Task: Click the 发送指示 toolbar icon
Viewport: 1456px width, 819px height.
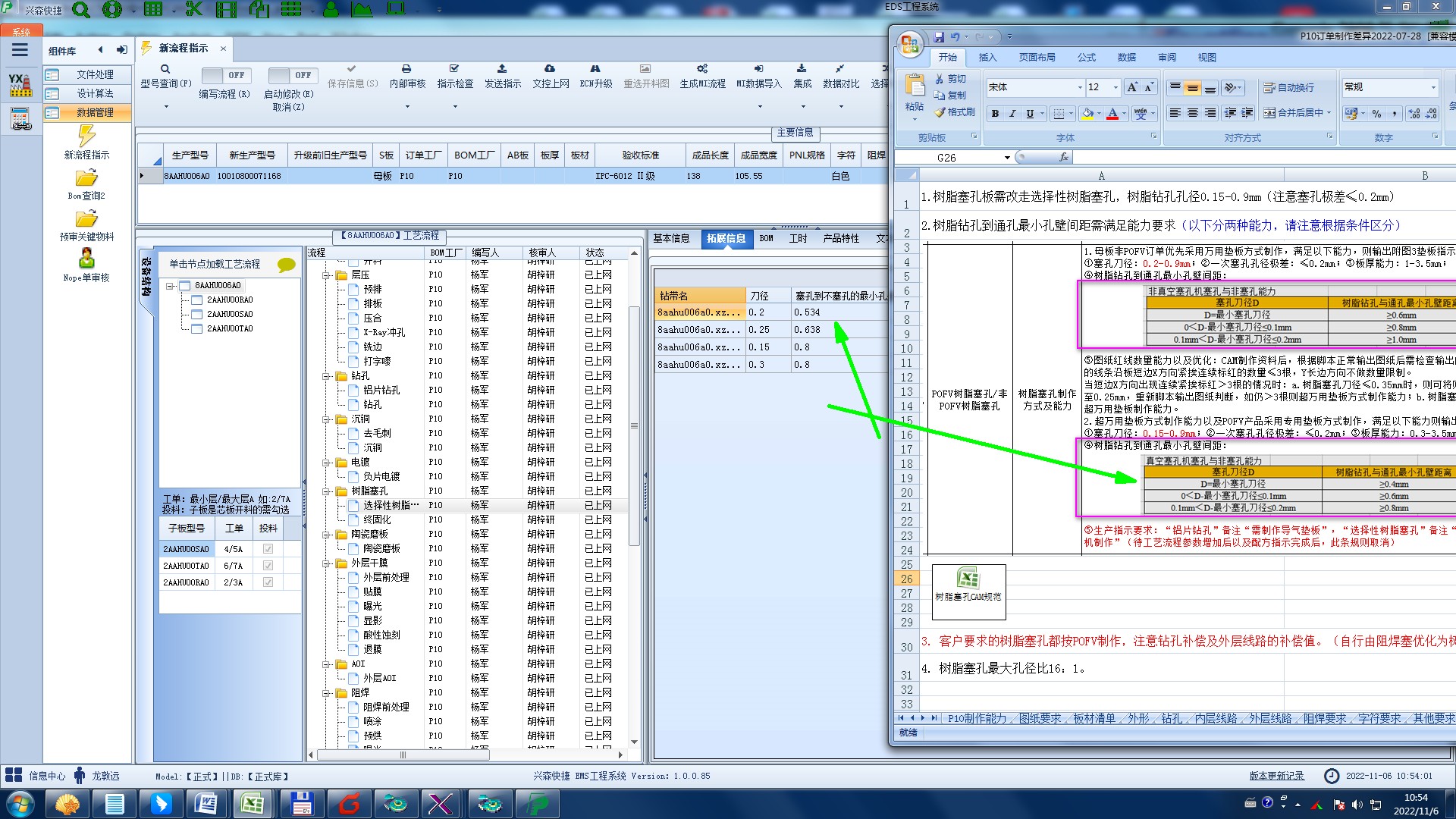Action: point(502,69)
